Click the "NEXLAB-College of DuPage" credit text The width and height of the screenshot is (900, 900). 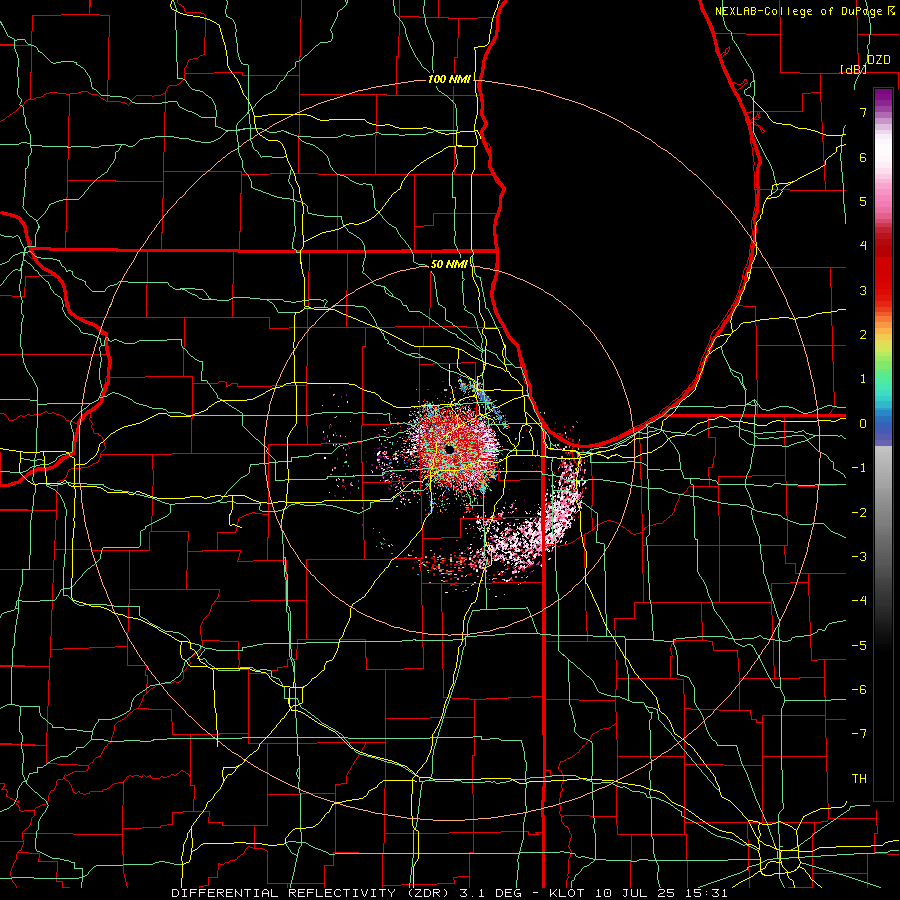(x=800, y=11)
